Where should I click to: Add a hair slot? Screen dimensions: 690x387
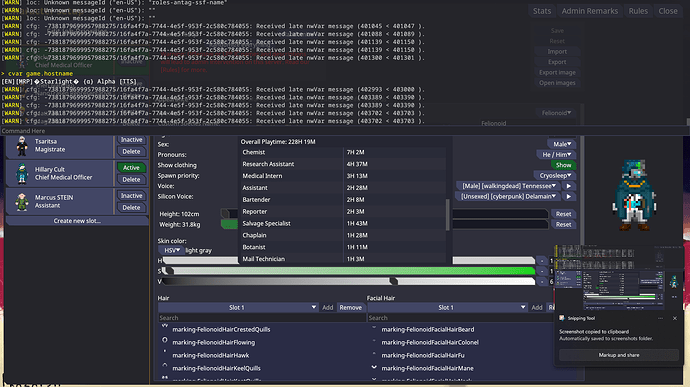tap(327, 307)
